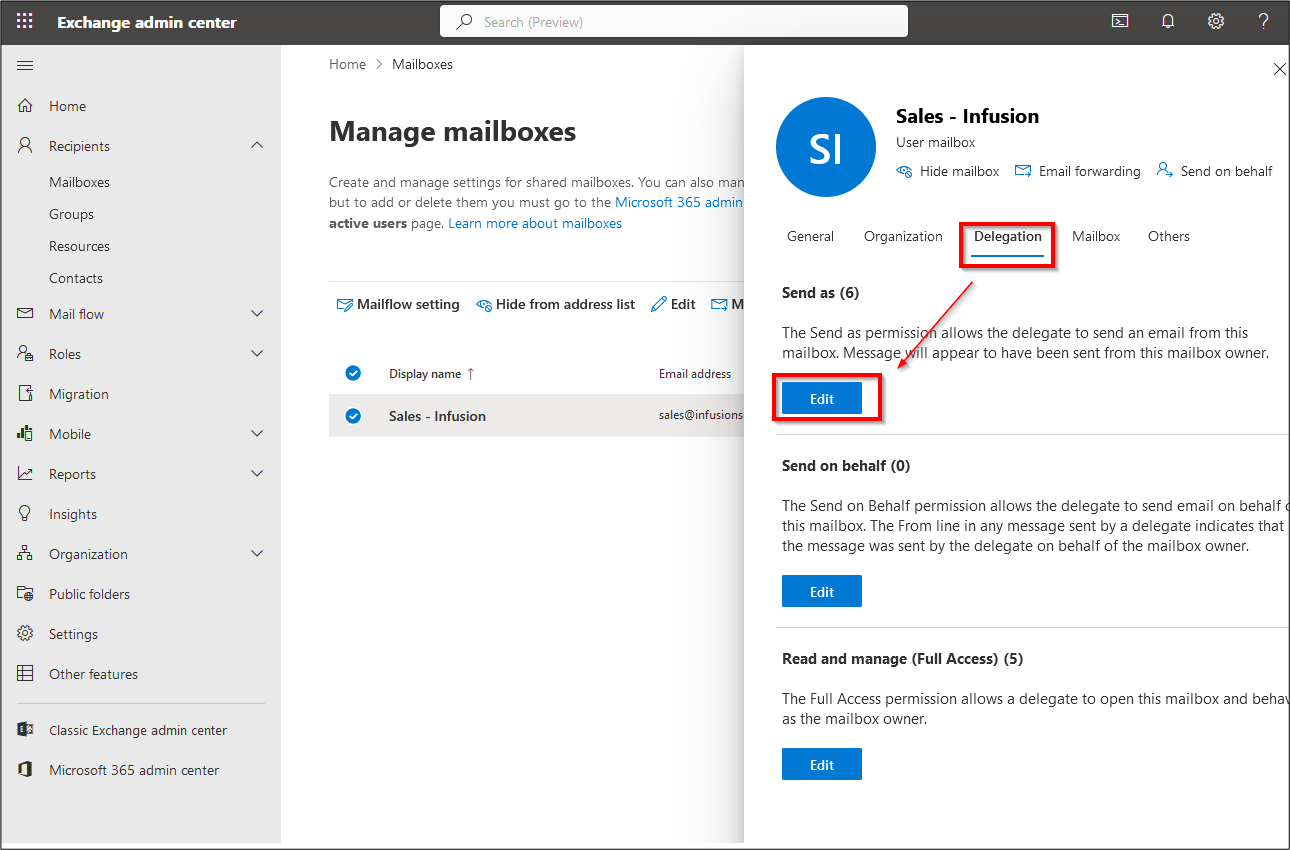Viewport: 1290px width, 850px height.
Task: Toggle the select-all checkbox in header row
Action: point(353,373)
